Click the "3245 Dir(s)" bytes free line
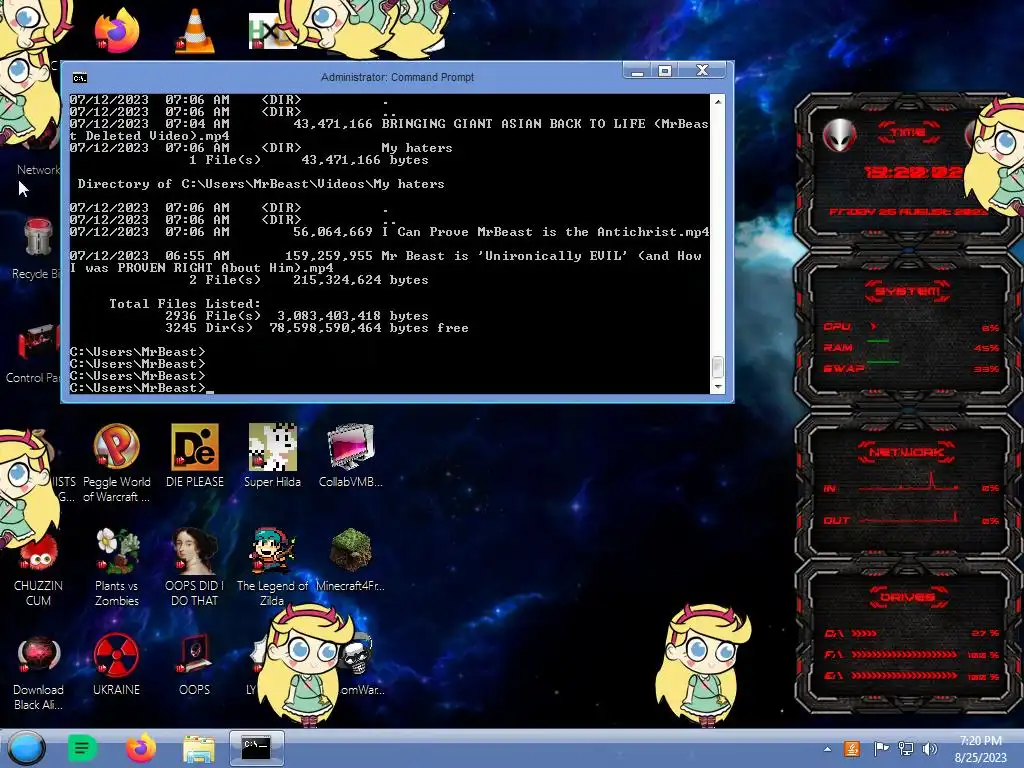 coord(317,328)
